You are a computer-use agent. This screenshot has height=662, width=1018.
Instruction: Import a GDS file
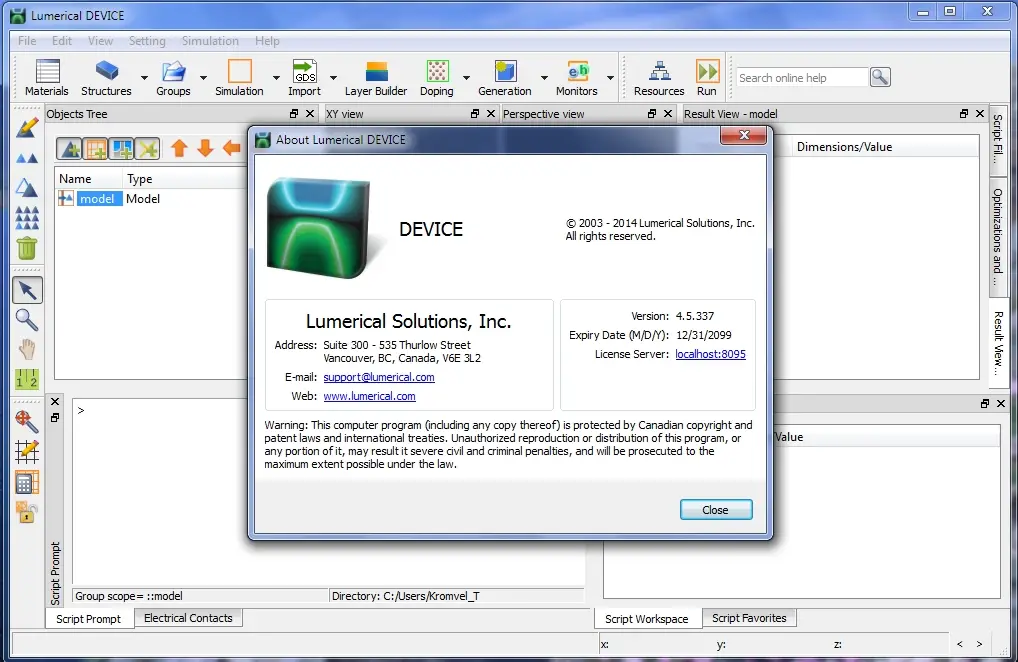304,78
